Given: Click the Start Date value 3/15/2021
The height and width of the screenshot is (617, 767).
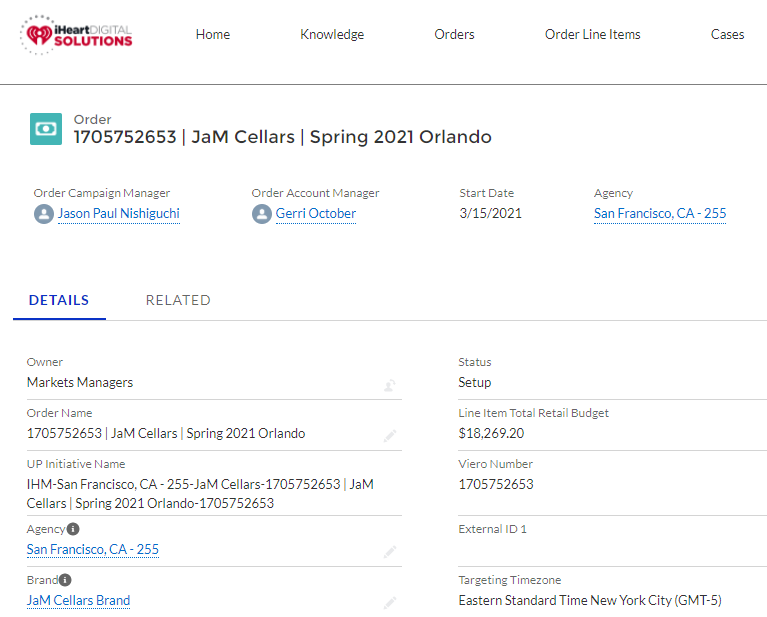Looking at the screenshot, I should pos(491,213).
